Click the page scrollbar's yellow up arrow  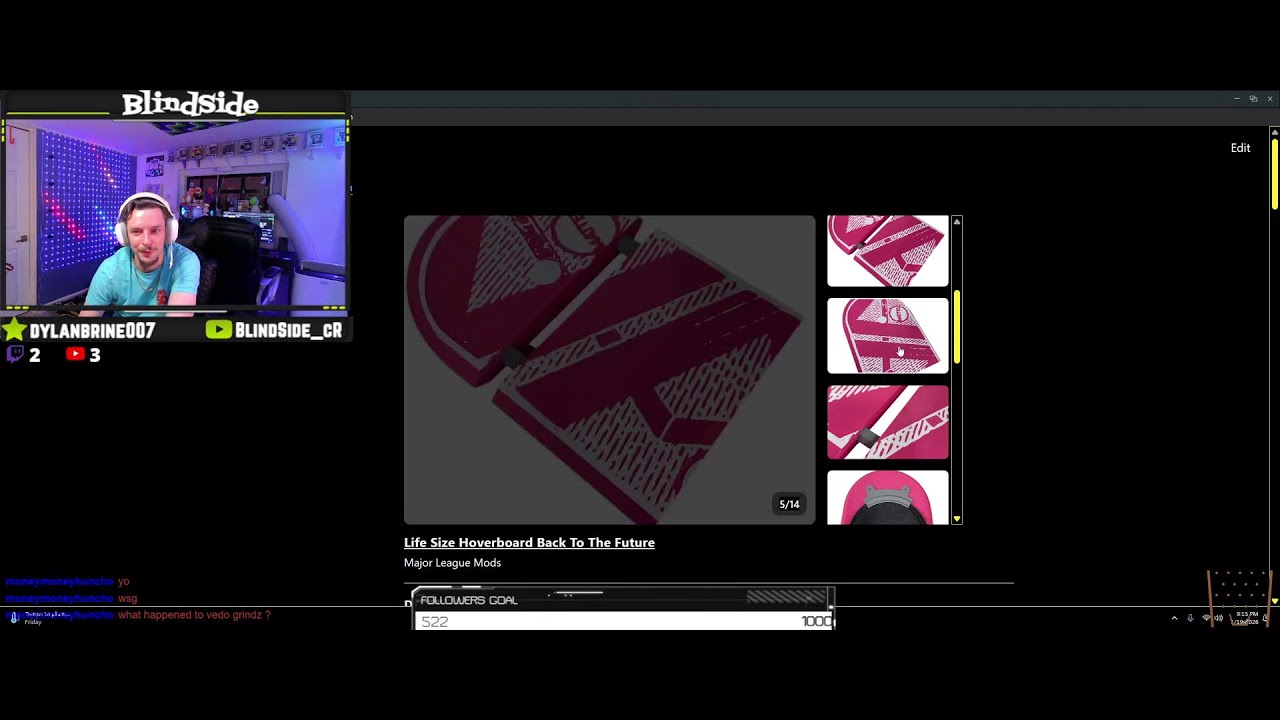[1274, 132]
